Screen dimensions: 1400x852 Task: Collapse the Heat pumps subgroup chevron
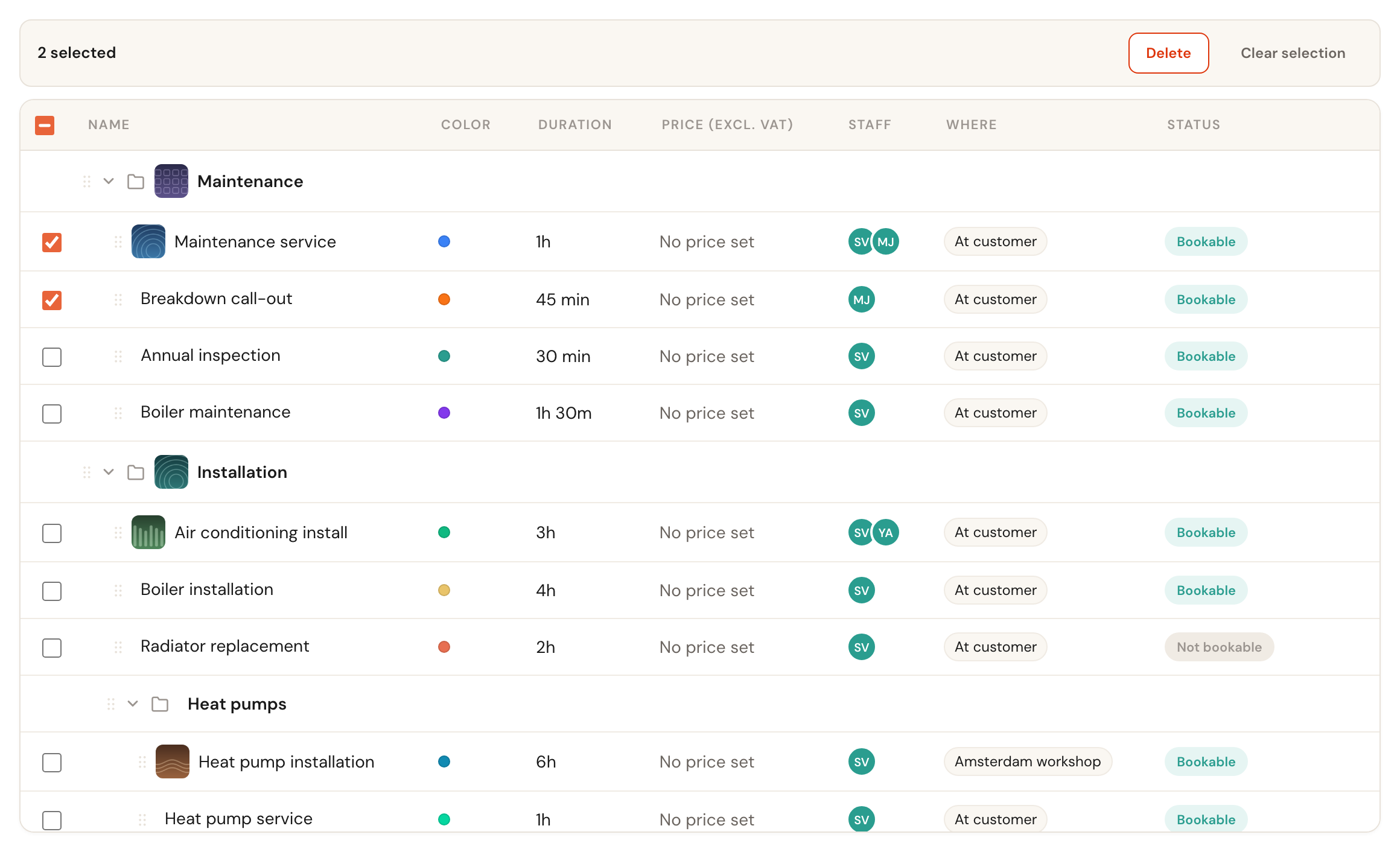[x=133, y=704]
